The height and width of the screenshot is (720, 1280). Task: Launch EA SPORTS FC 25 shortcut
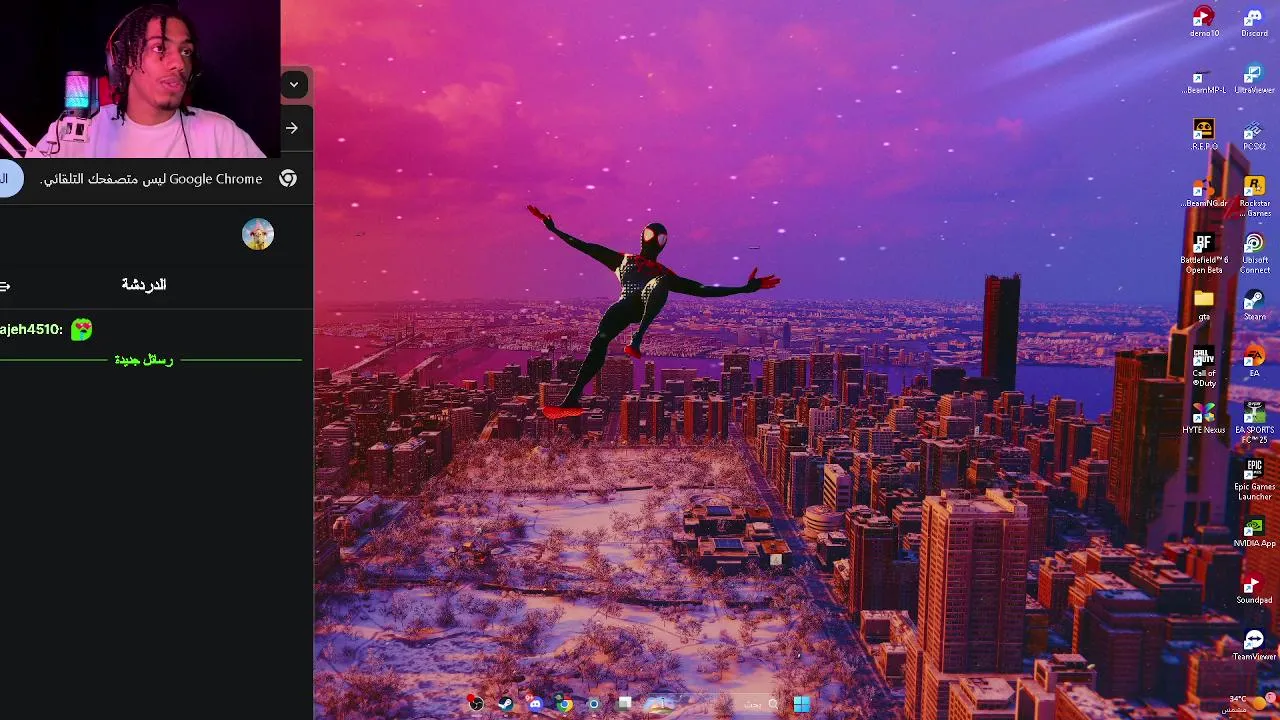point(1254,424)
